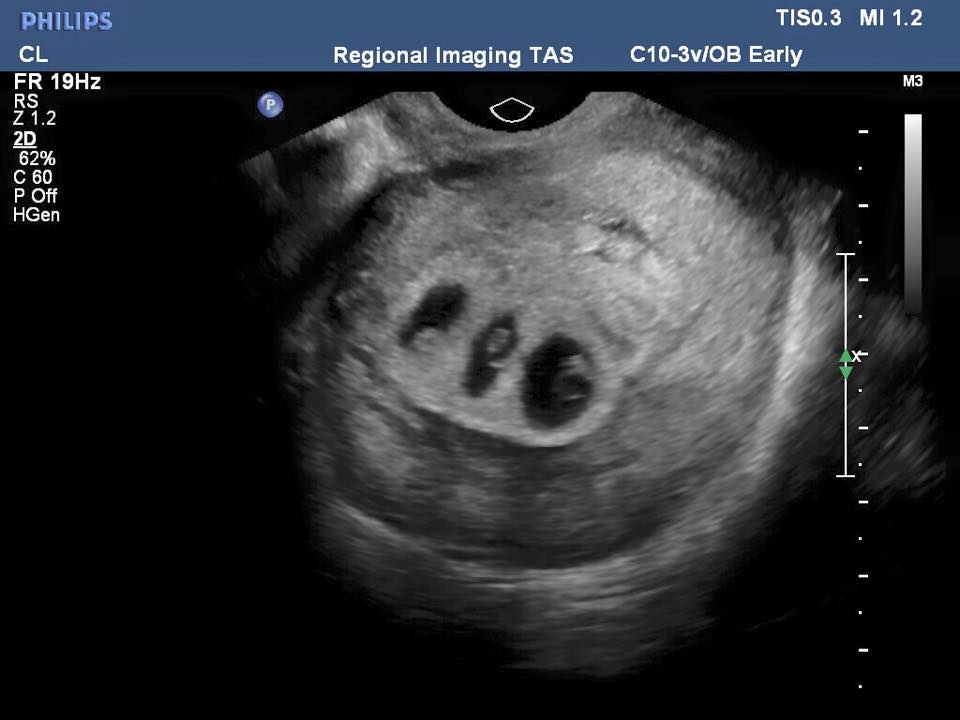Screen dimensions: 960x720
Task: Select the Regional Imaging TAS title
Action: pyautogui.click(x=453, y=55)
